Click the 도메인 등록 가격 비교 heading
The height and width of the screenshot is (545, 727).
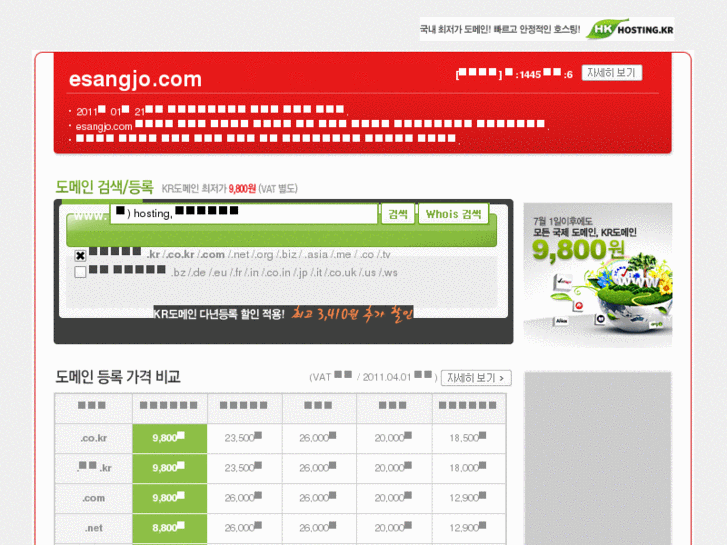pos(118,377)
